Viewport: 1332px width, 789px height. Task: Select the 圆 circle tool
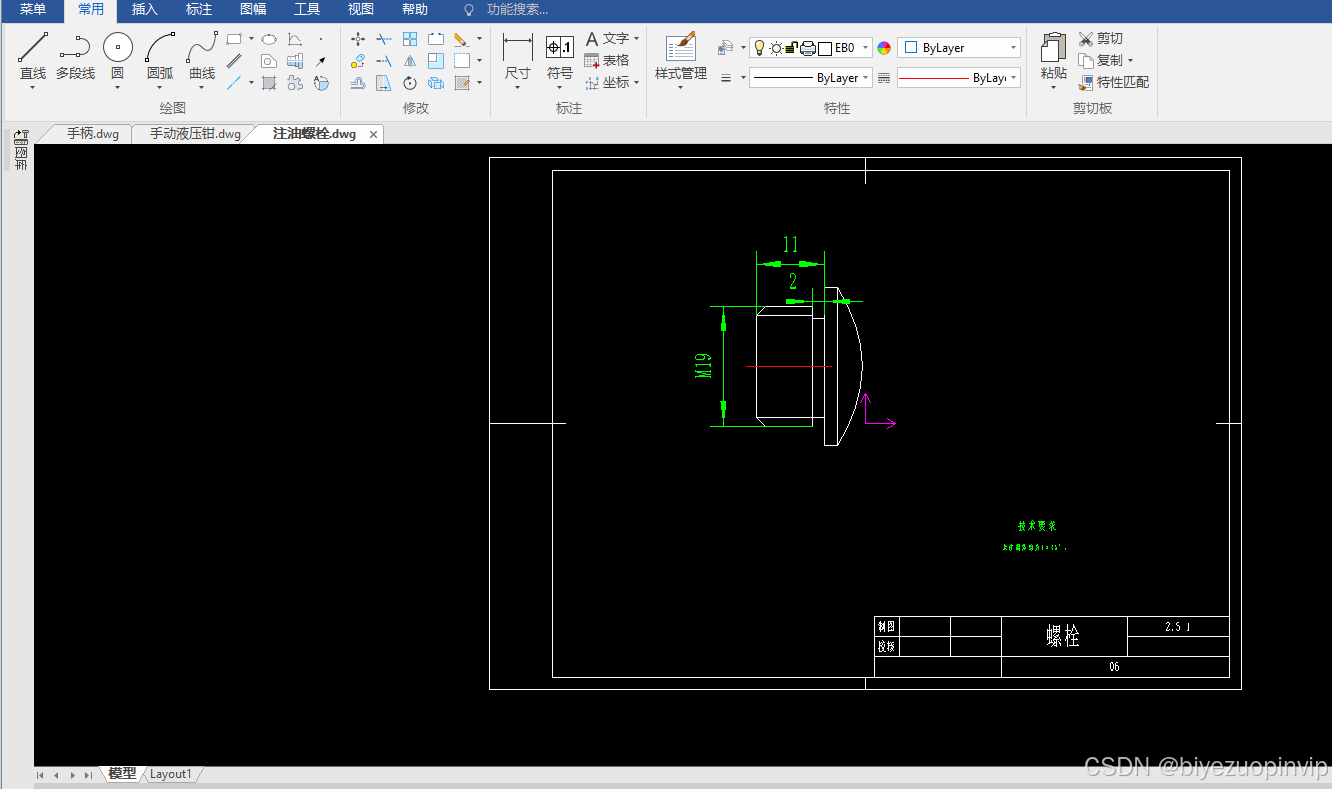pyautogui.click(x=118, y=55)
